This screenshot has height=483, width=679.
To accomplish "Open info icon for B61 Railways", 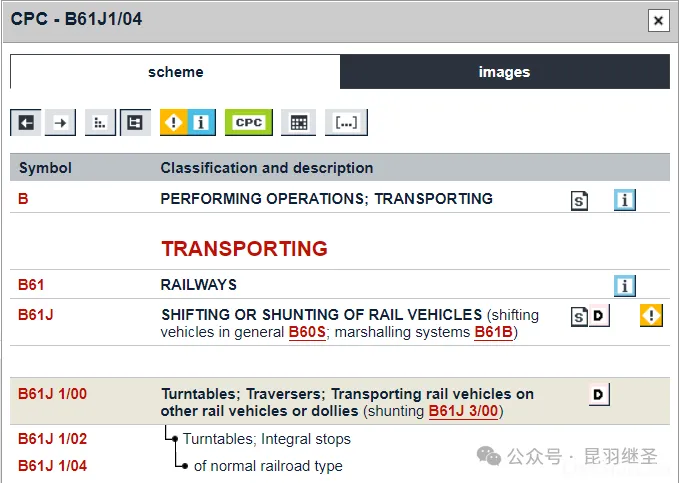I will coord(625,286).
